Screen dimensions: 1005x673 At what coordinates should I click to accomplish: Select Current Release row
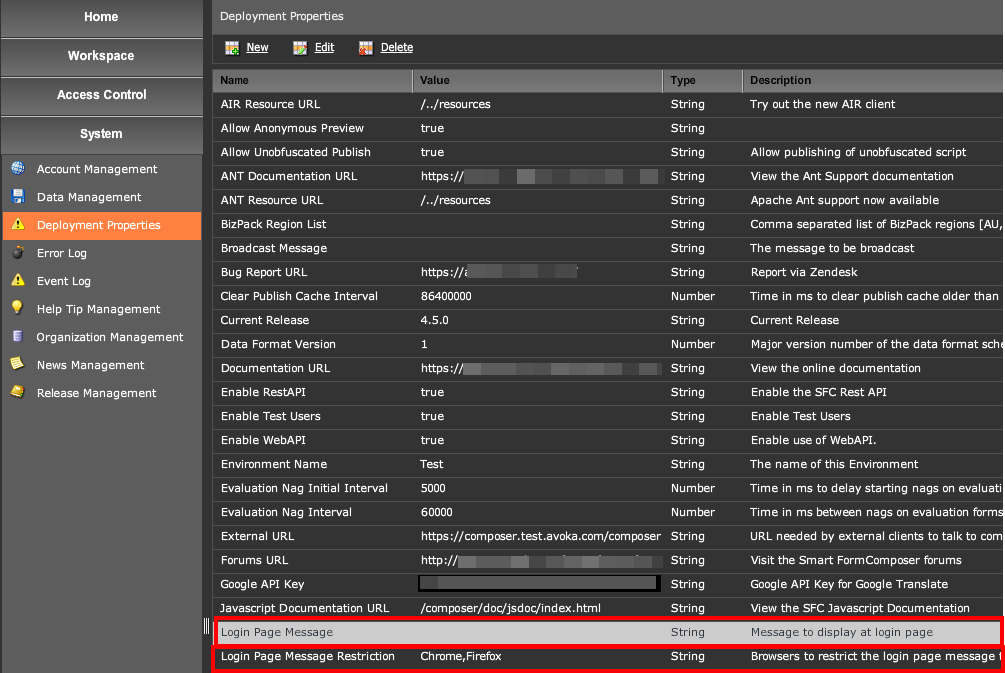click(608, 320)
